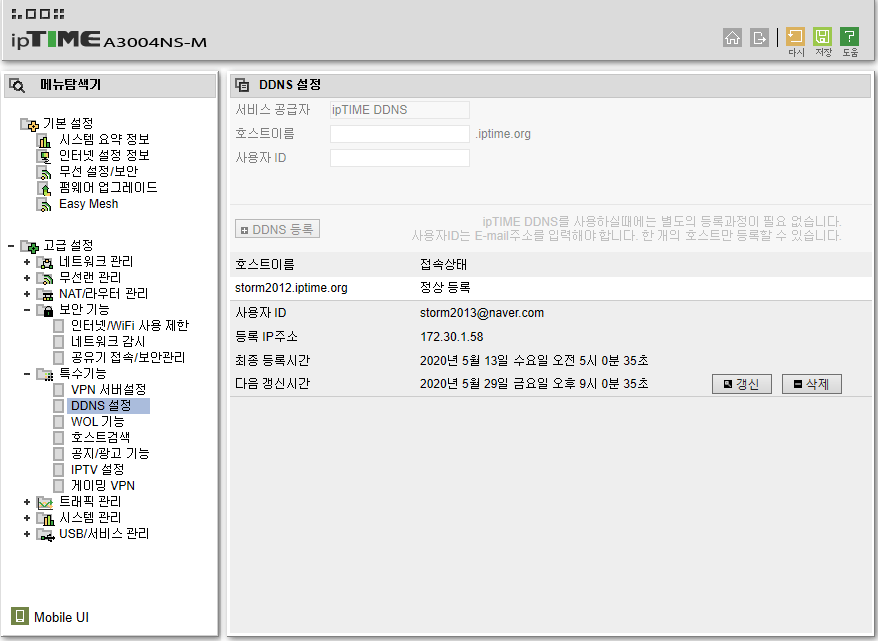Viewport: 878px width, 641px height.
Task: Click the 펌웨어 업그레이드 arrow icon
Action: 44,189
